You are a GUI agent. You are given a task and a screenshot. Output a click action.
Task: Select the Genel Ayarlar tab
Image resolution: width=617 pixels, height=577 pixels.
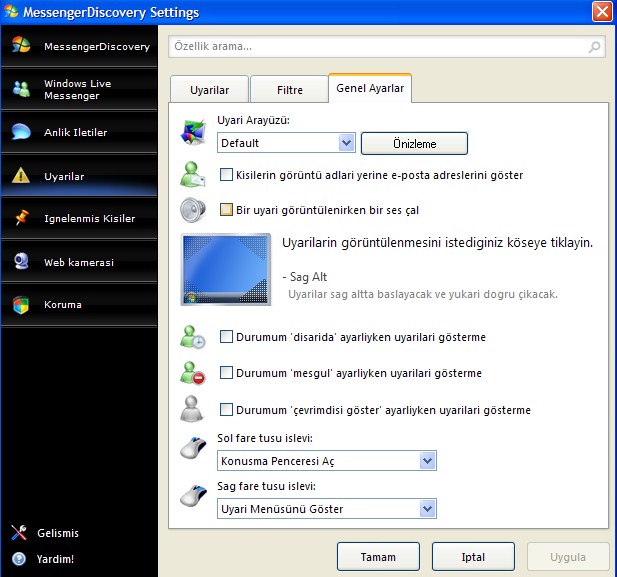370,88
